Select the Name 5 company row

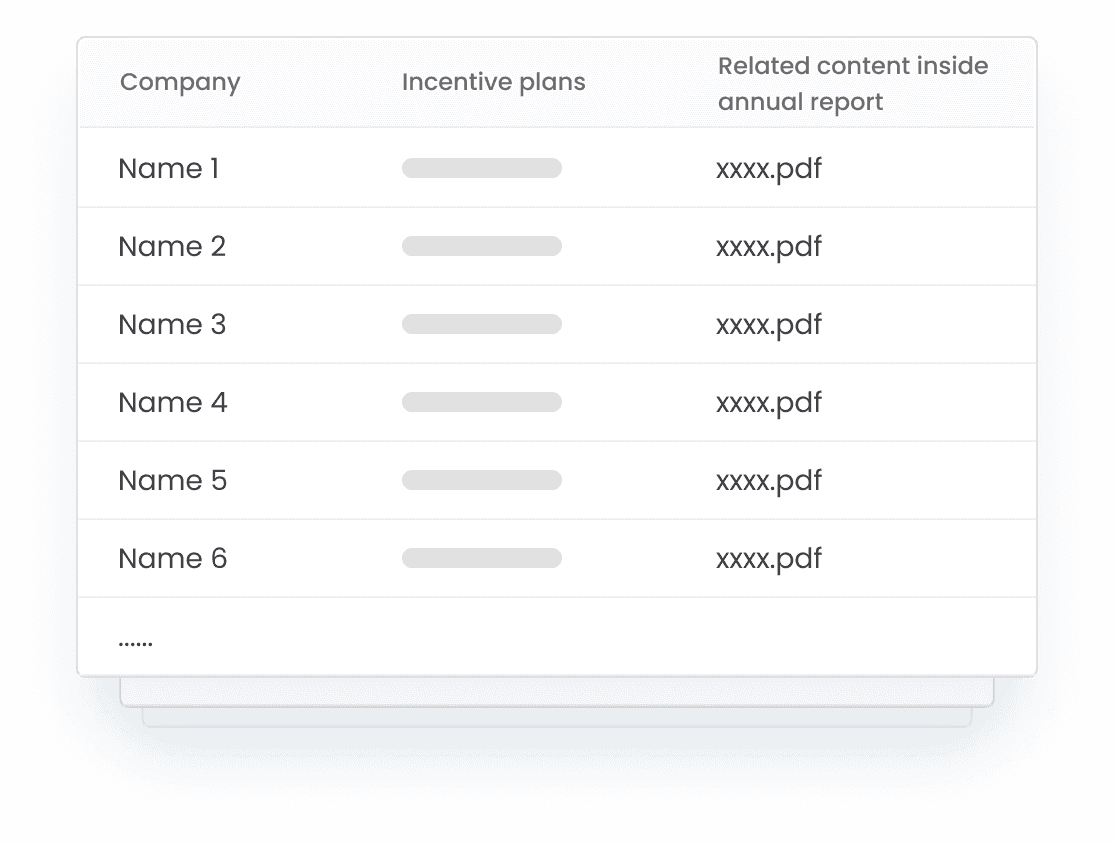172,480
